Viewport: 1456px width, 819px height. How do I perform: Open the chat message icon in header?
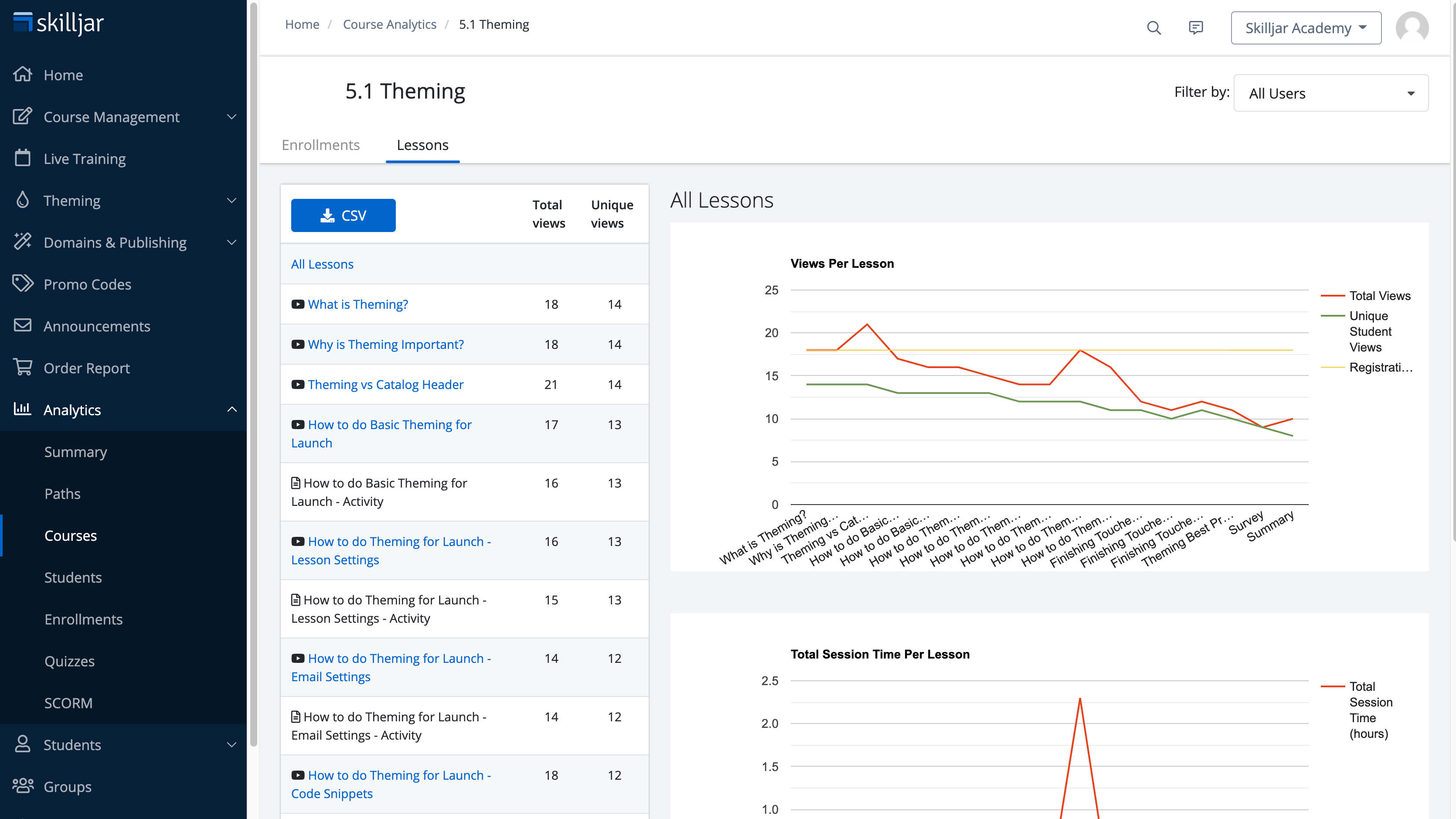click(1195, 28)
